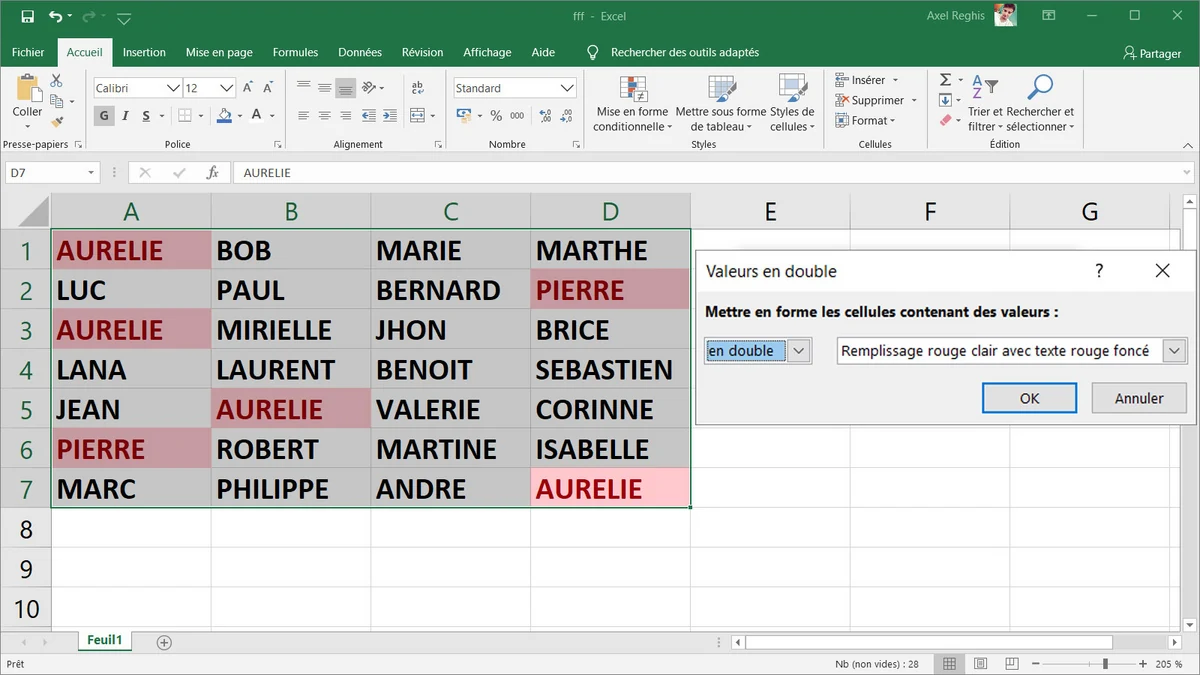The width and height of the screenshot is (1200, 675).
Task: Open the formatting style dropdown showing Remplissage rouge
Action: (x=1172, y=350)
